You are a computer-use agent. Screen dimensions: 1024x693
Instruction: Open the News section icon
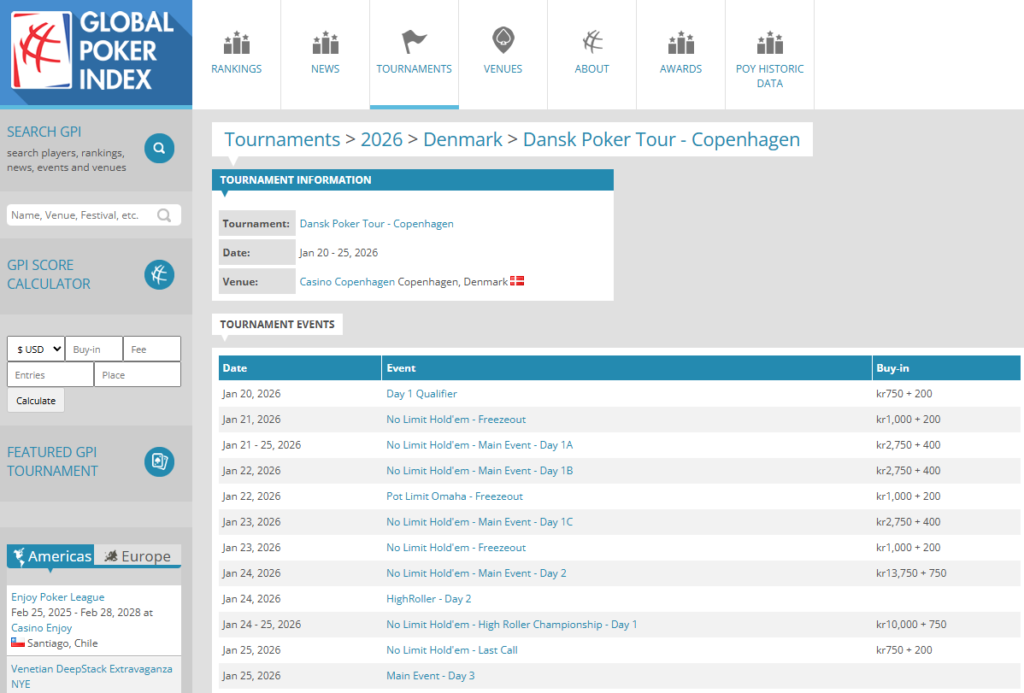coord(325,43)
